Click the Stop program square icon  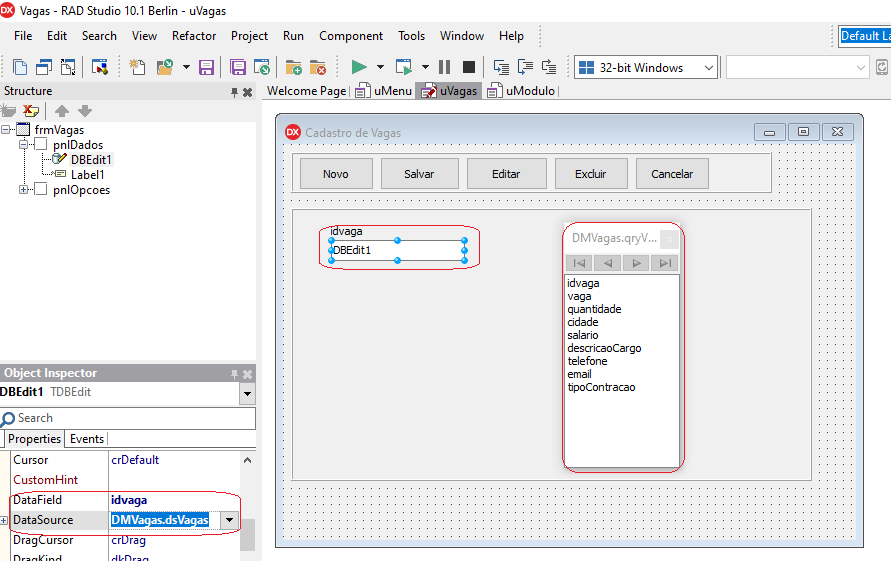point(468,68)
